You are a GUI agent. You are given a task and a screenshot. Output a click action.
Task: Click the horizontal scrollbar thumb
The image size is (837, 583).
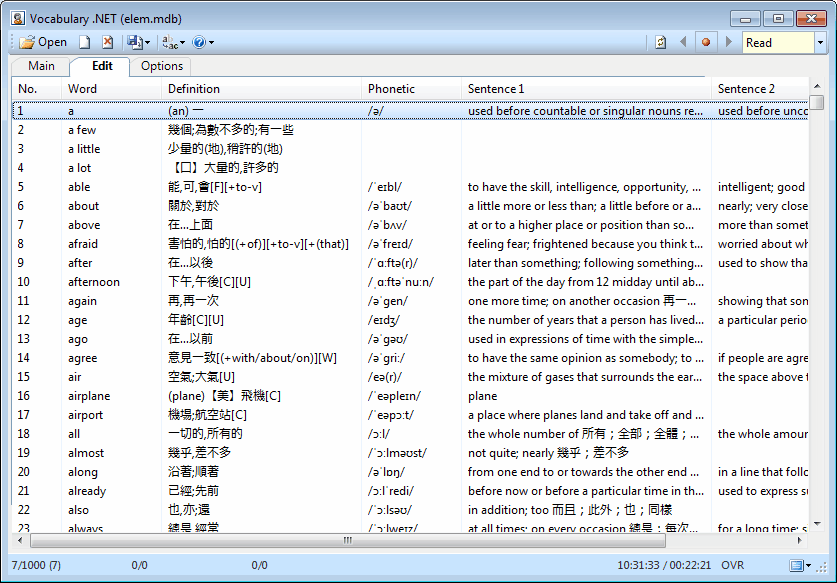(348, 540)
